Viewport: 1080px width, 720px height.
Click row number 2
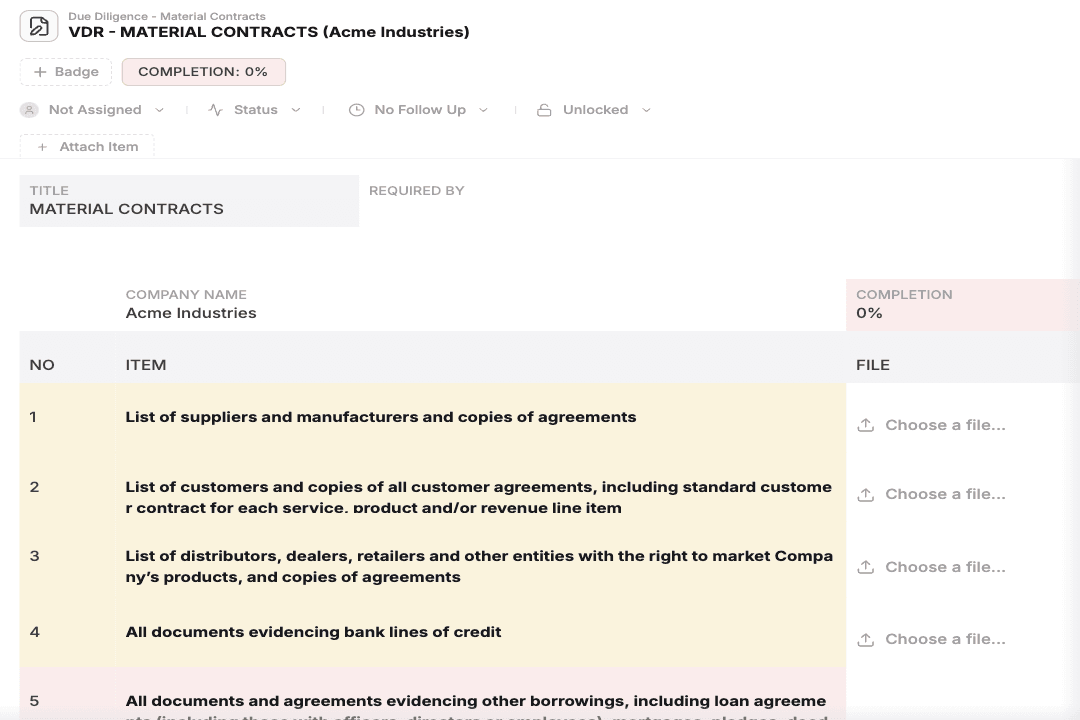point(34,487)
